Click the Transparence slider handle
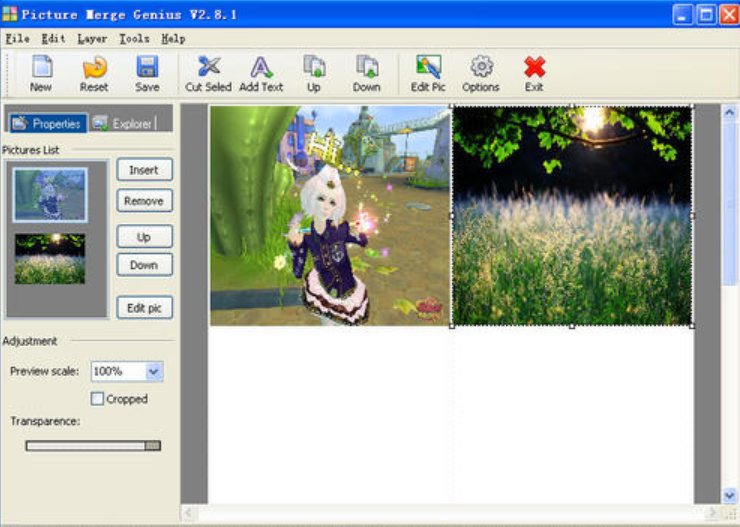This screenshot has width=740, height=527. coord(152,446)
